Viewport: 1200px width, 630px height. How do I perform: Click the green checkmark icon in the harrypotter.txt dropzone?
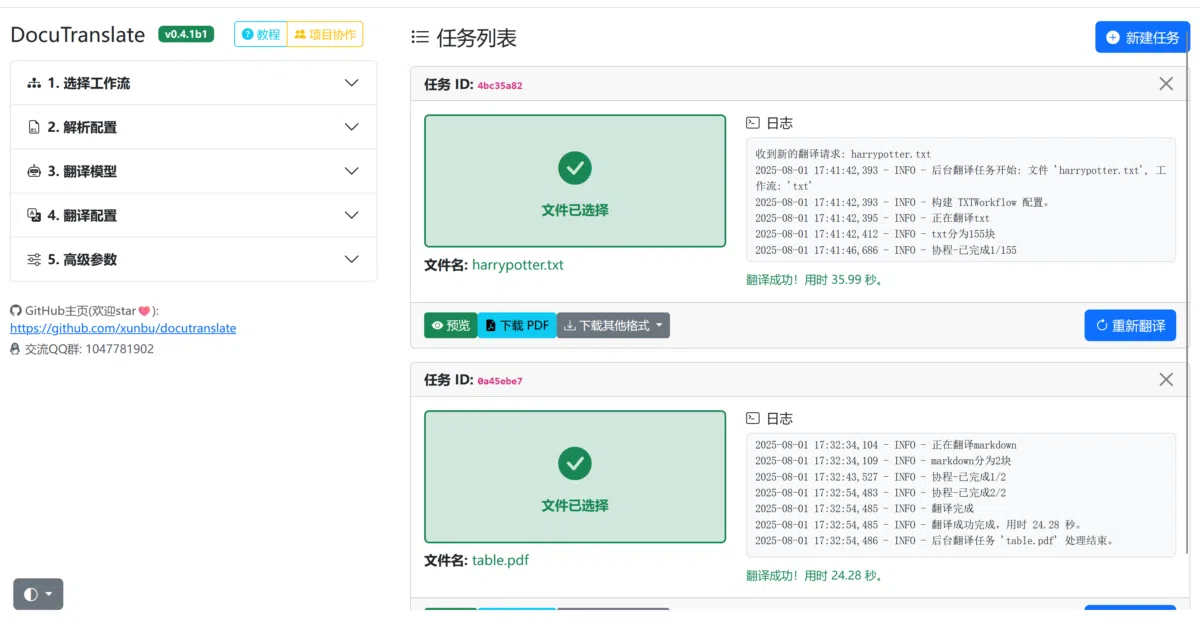click(x=575, y=168)
